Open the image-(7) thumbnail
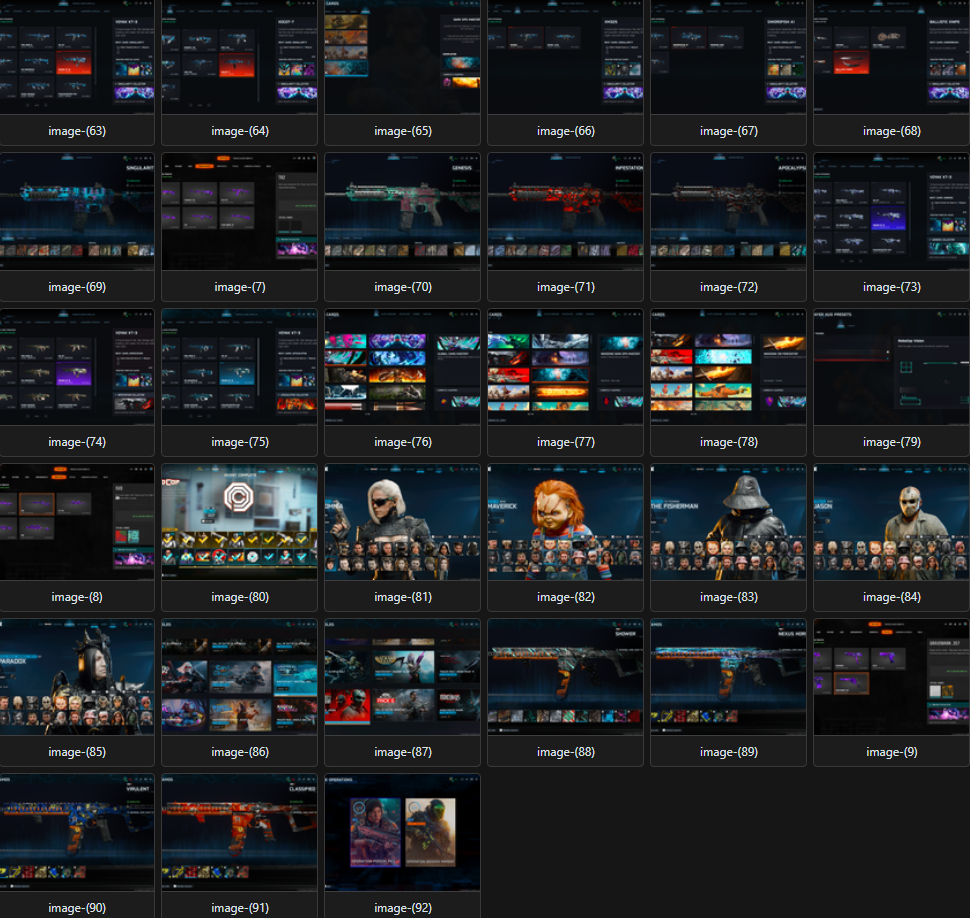This screenshot has height=918, width=970. coord(239,212)
